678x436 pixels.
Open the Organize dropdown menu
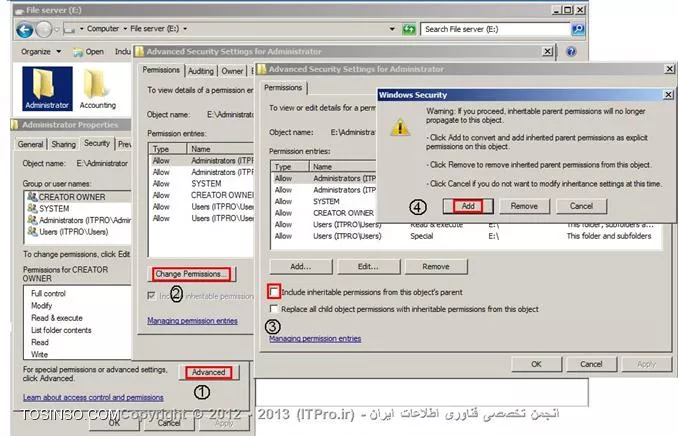(x=41, y=51)
